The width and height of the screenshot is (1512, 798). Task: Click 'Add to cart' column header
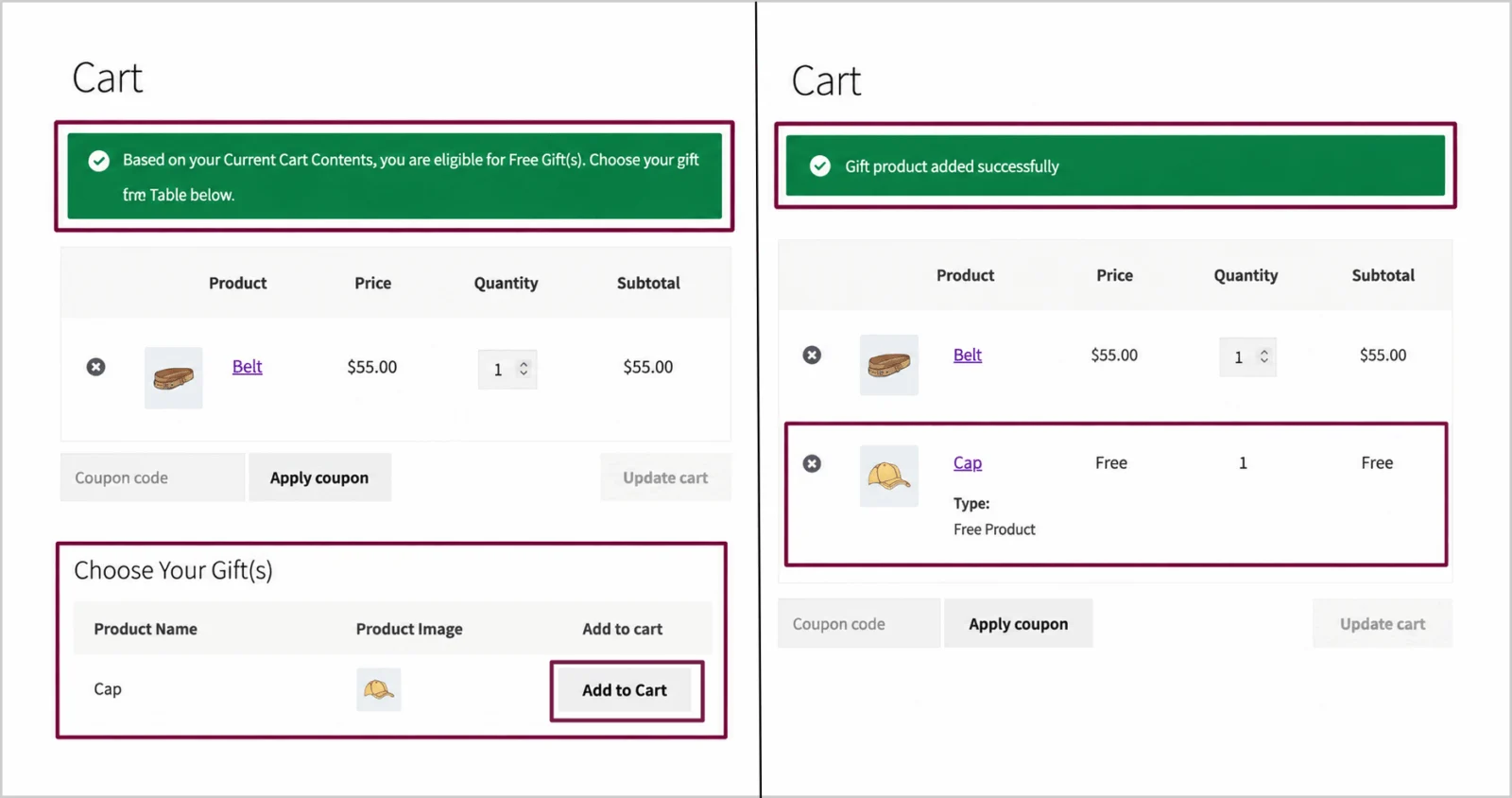tap(622, 629)
